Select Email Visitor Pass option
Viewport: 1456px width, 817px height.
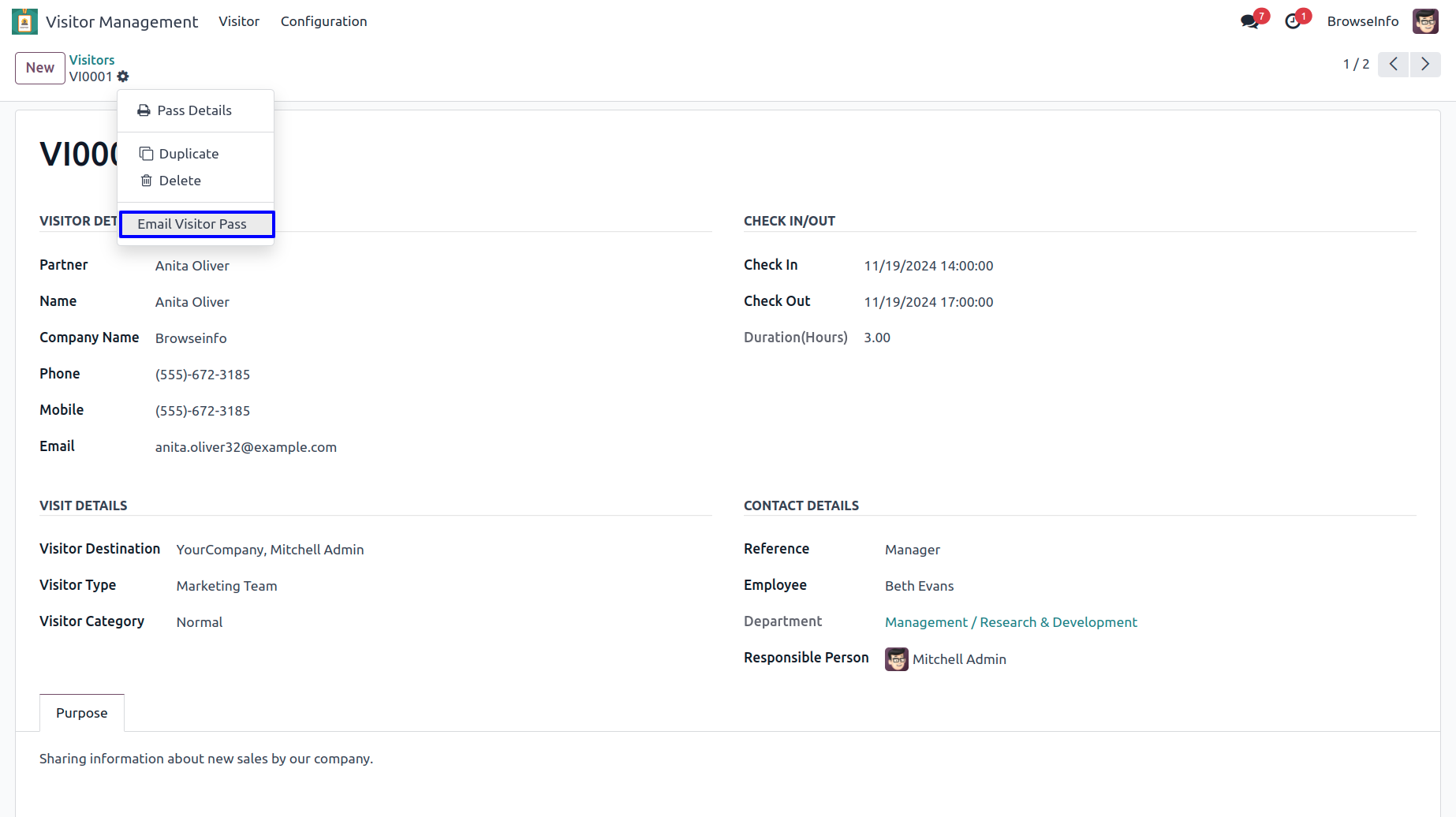pyautogui.click(x=192, y=224)
